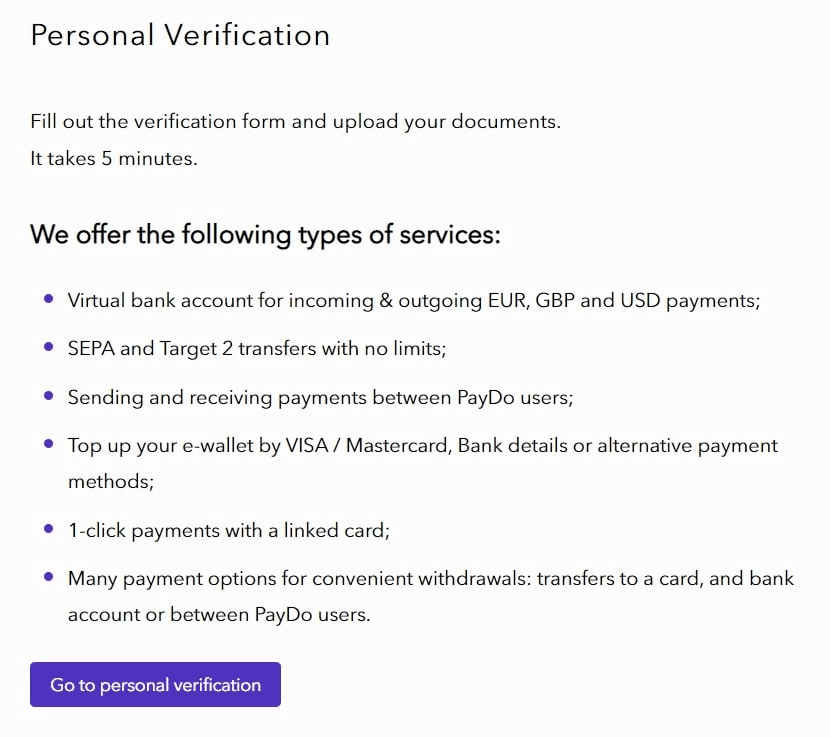The image size is (830, 737).
Task: Click "Sending and receiving payments between PayDo users"
Action: (320, 397)
